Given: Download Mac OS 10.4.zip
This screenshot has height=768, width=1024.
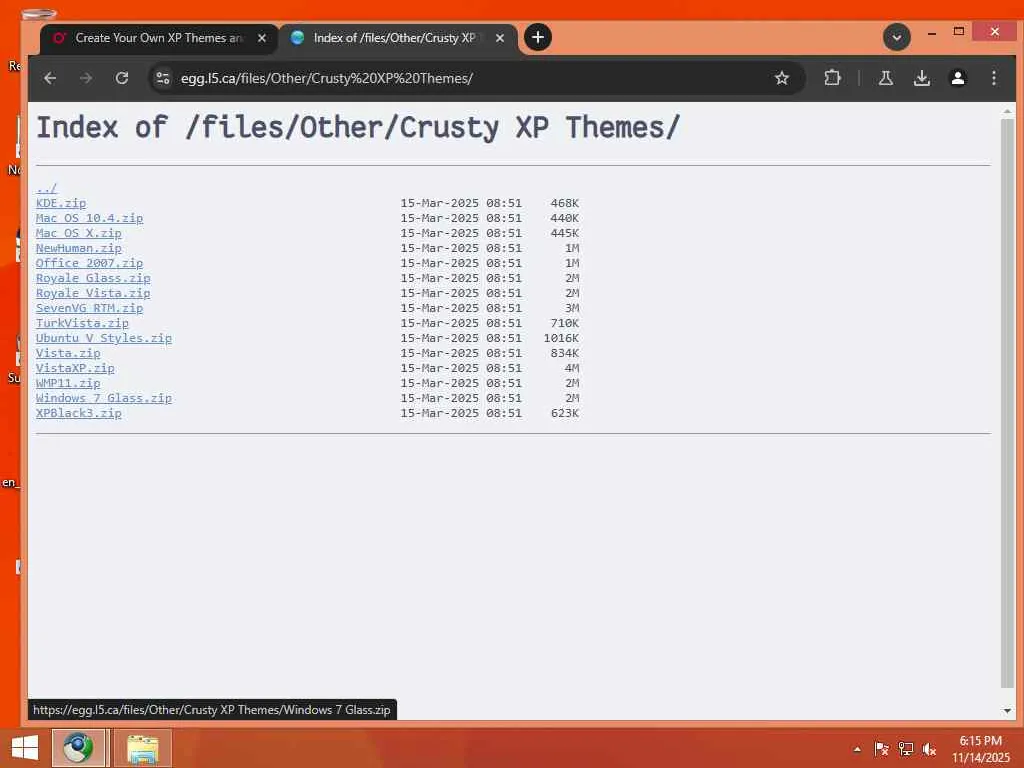Looking at the screenshot, I should 89,218.
